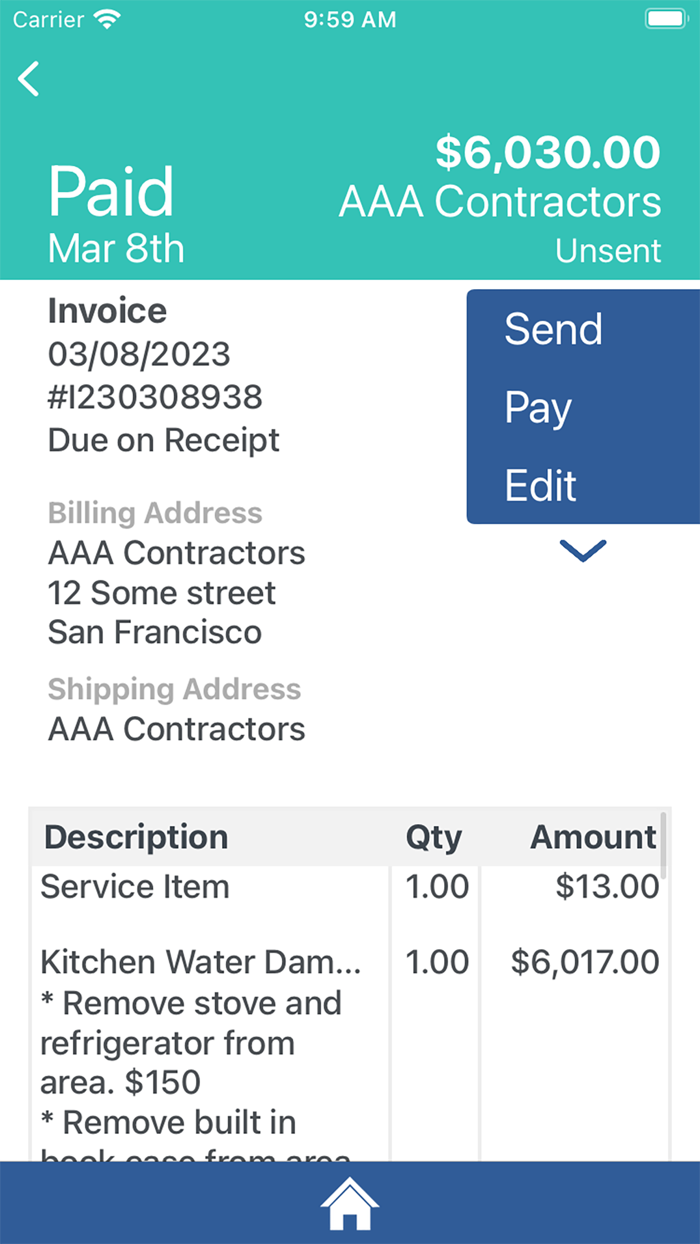This screenshot has height=1244, width=700.
Task: Tap the Amount column header
Action: tap(592, 837)
